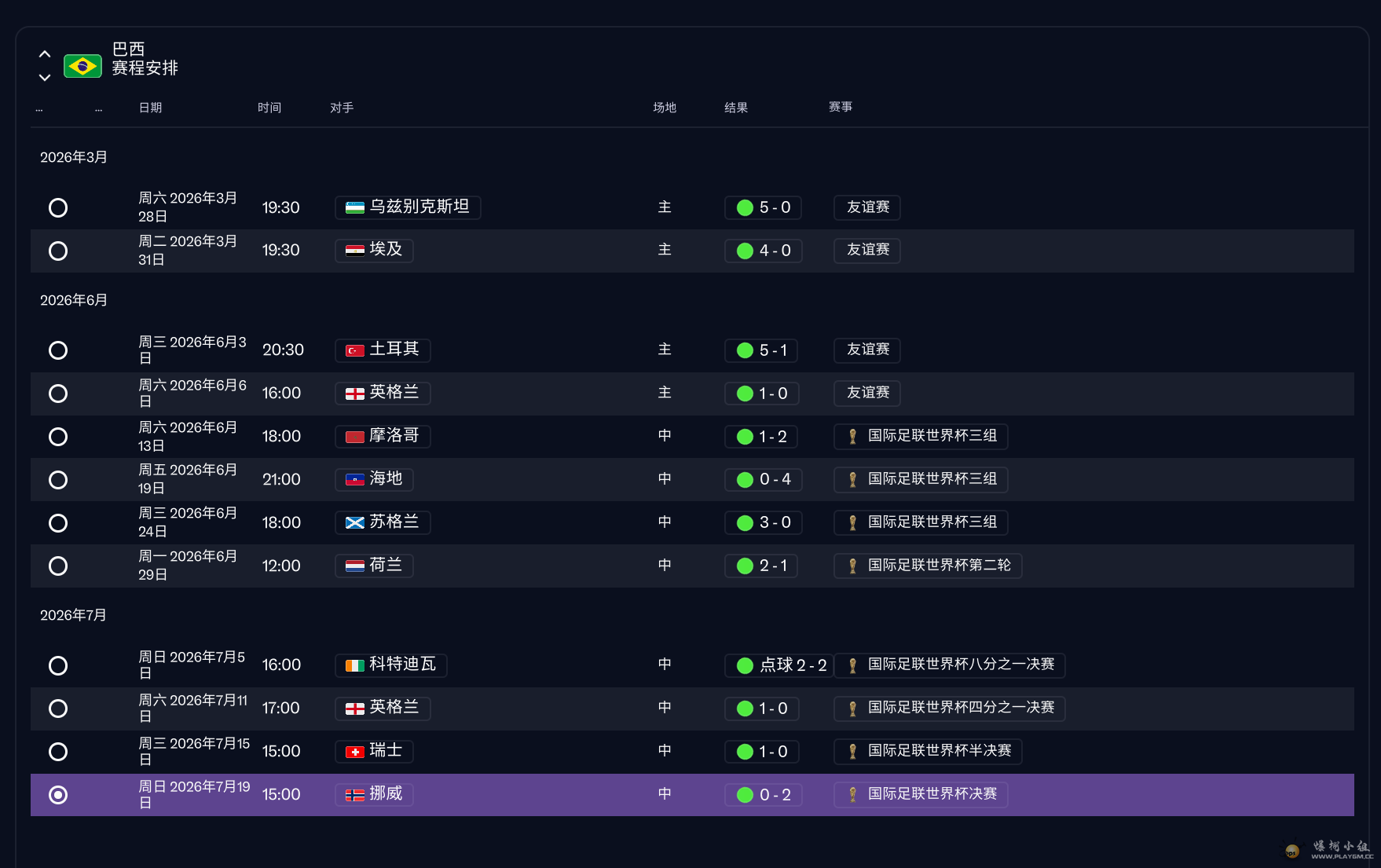1381x868 pixels.
Task: Click the down chevron below the Brazil header
Action: tap(45, 78)
